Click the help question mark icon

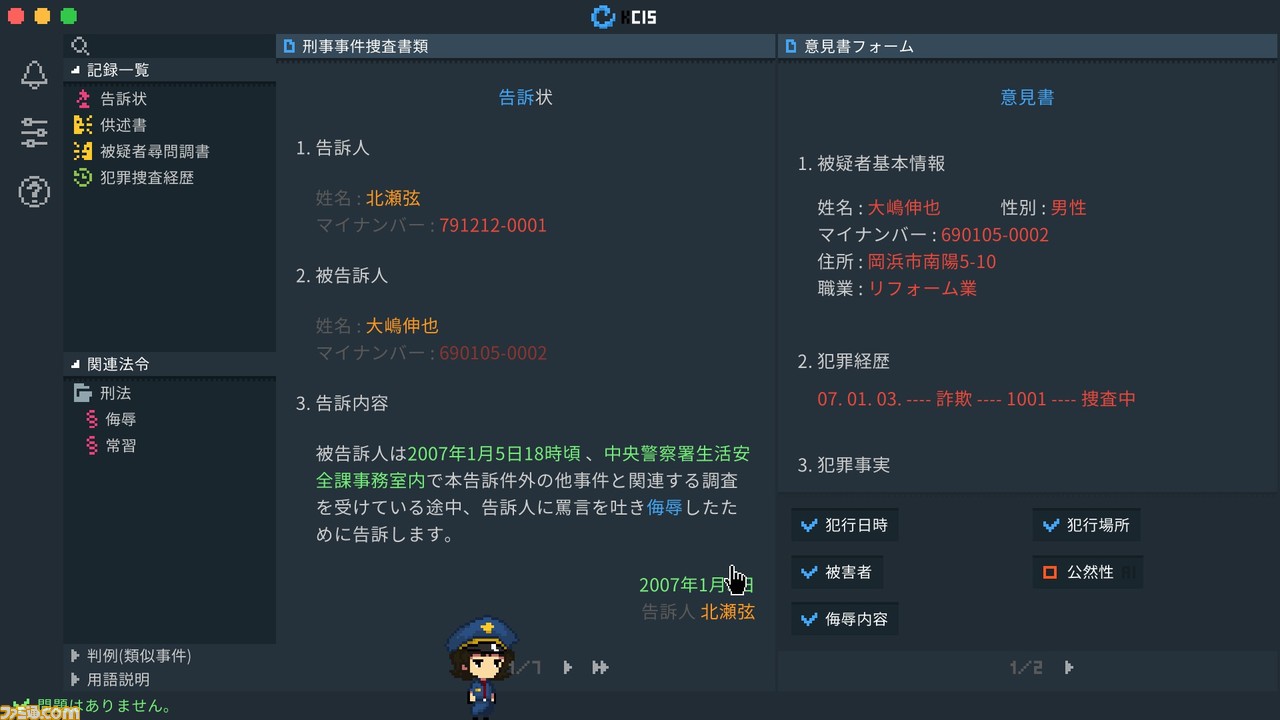[x=34, y=191]
